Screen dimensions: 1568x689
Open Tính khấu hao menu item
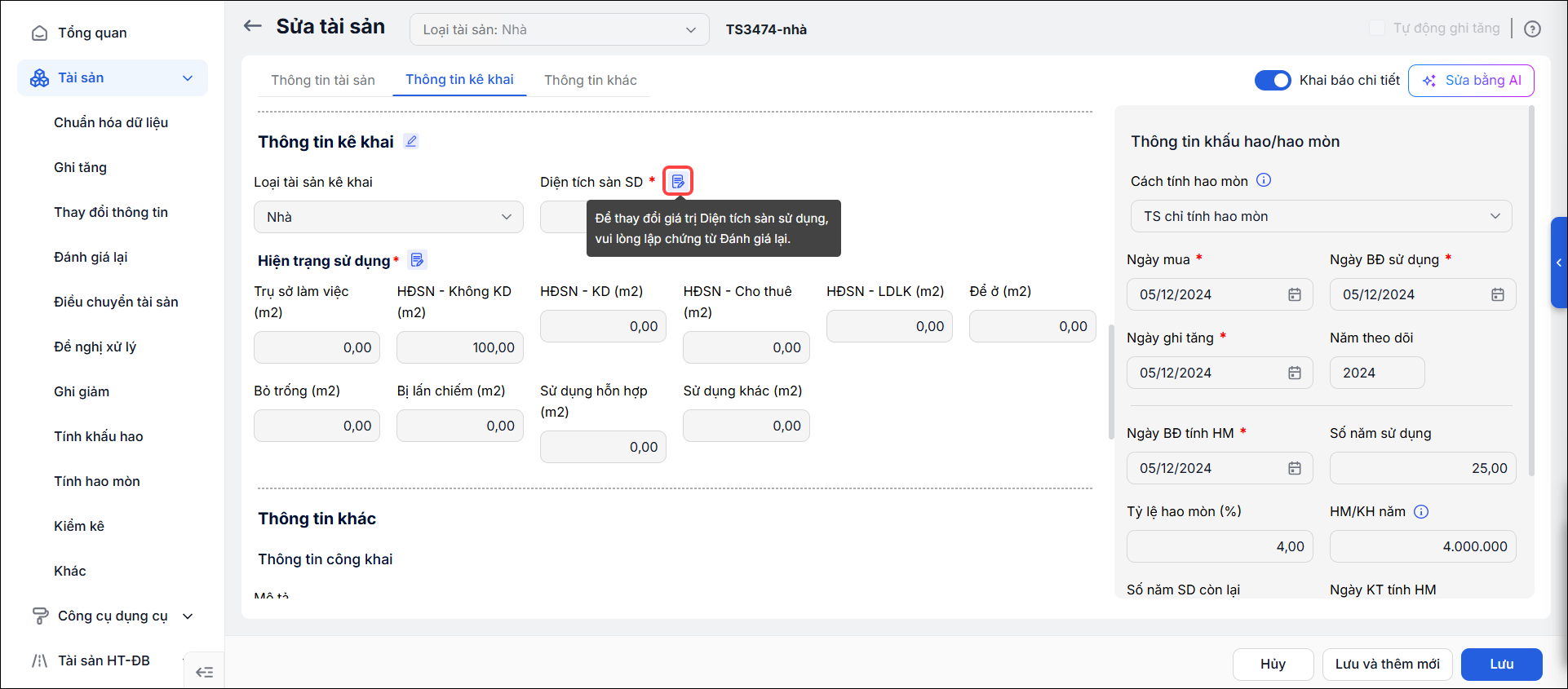[x=99, y=436]
